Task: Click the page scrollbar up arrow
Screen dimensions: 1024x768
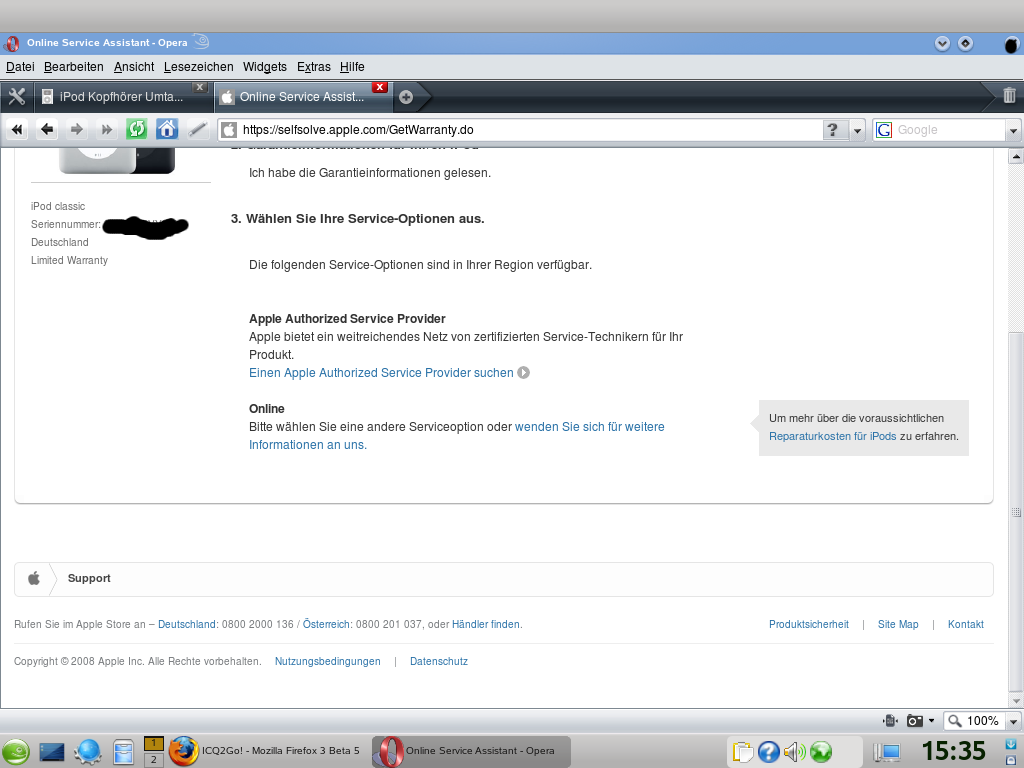Action: pos(1016,156)
